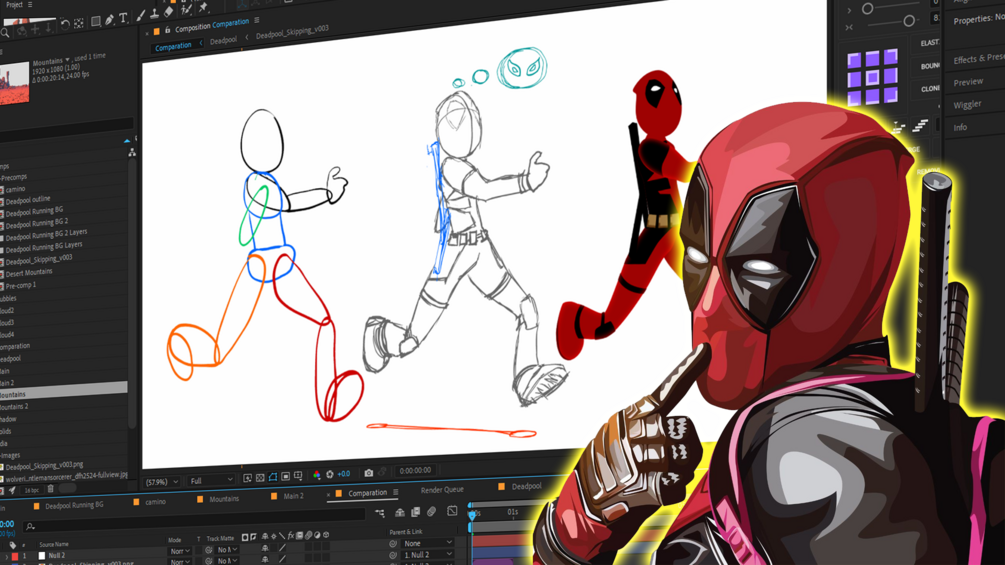1005x565 pixels.
Task: Open the viewer magnification (57.9%) dropdown
Action: click(163, 482)
